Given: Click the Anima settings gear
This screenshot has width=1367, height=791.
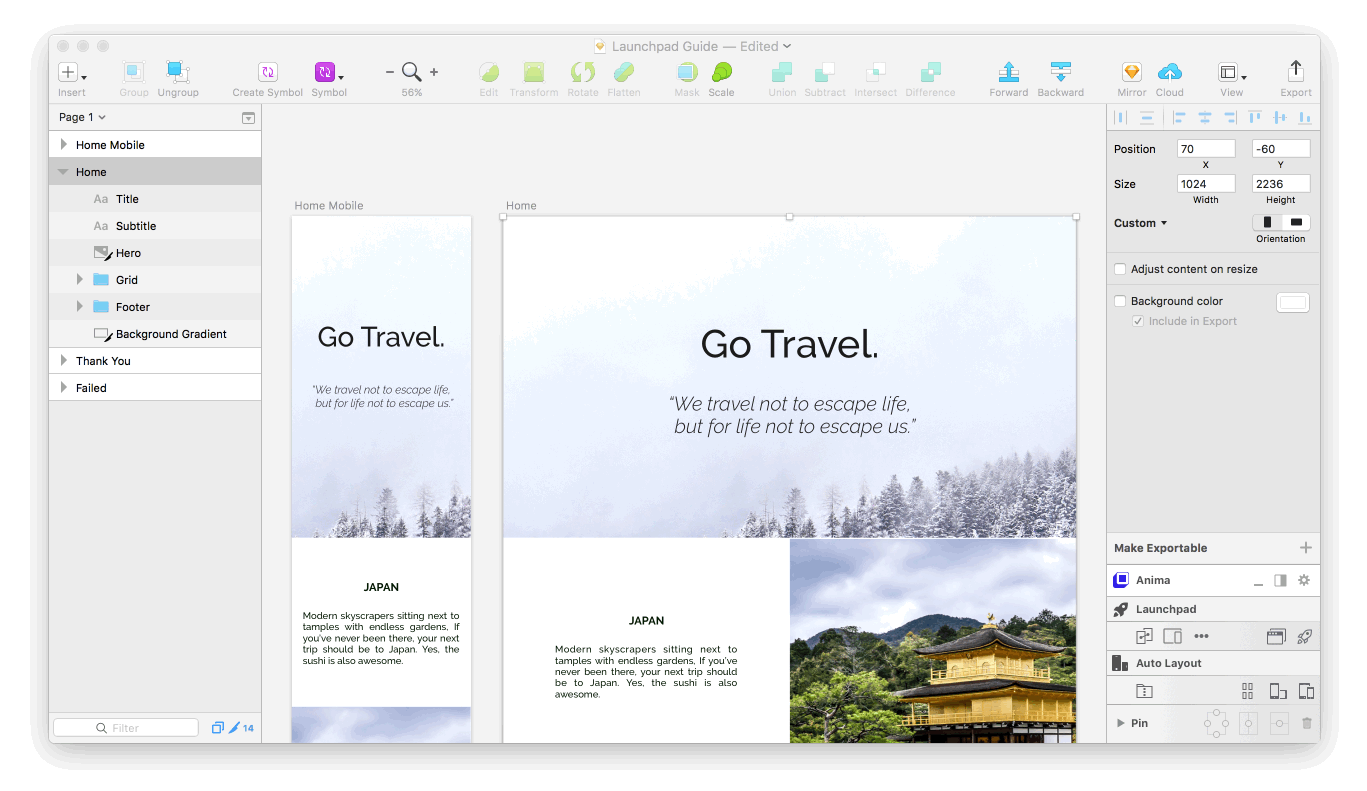Looking at the screenshot, I should [x=1303, y=580].
